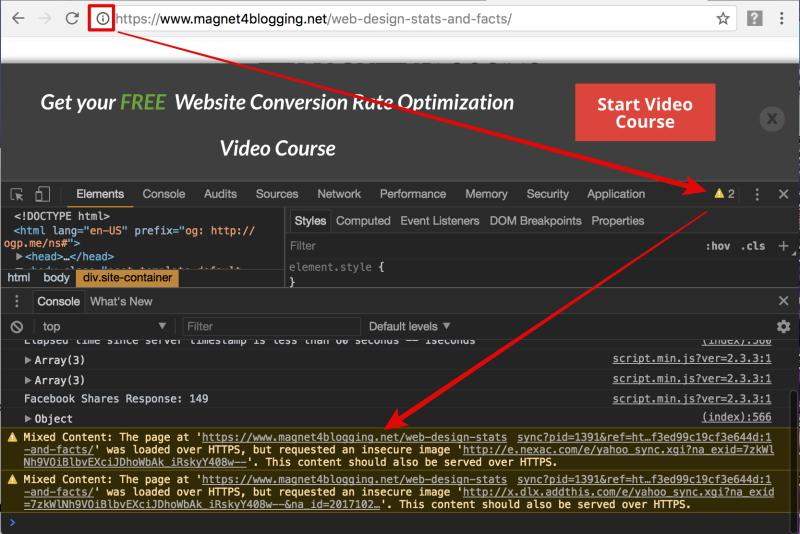The height and width of the screenshot is (534, 800).
Task: Click body in the breadcrumb bar
Action: [56, 278]
